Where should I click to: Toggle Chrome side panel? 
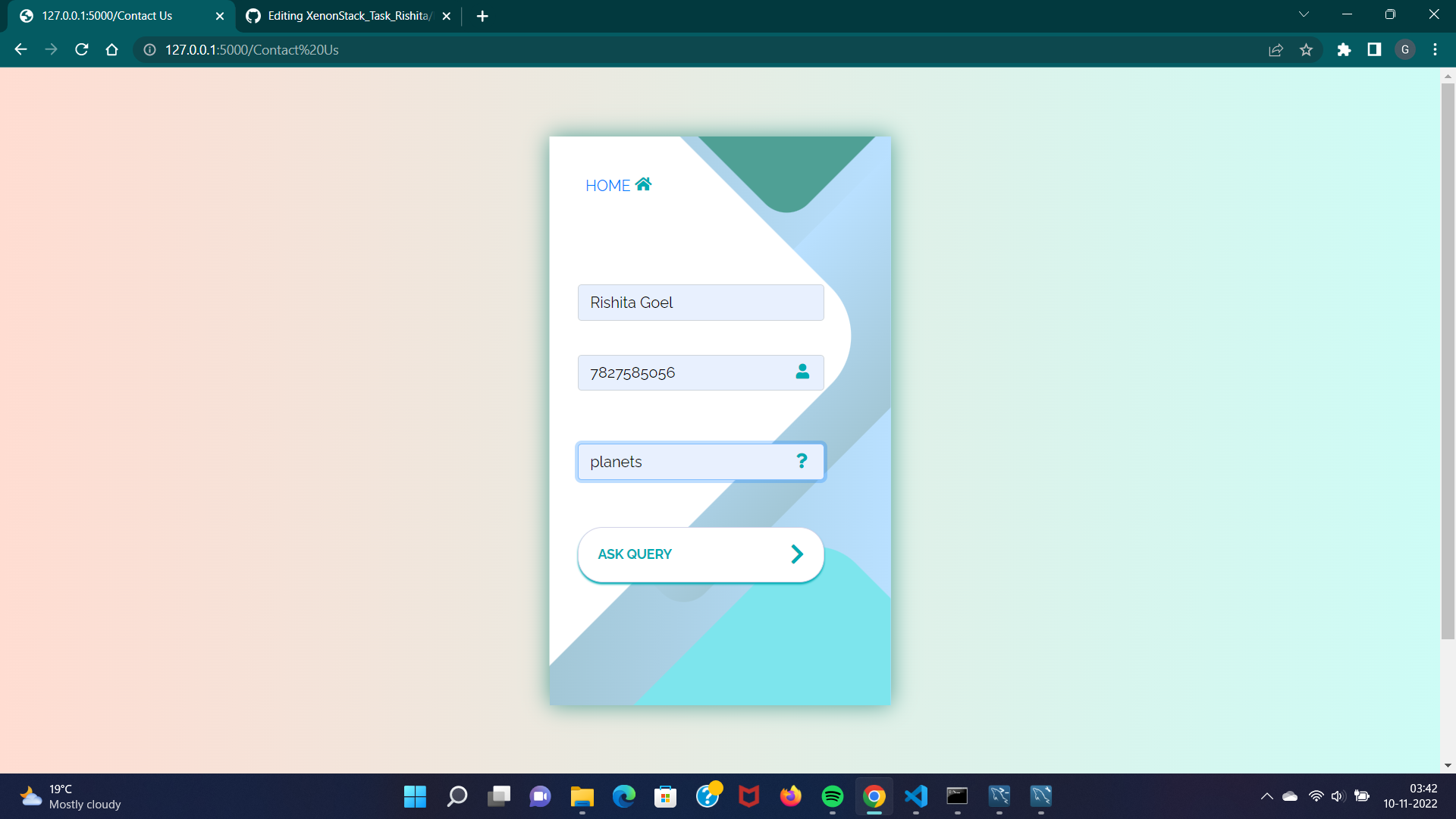1374,50
